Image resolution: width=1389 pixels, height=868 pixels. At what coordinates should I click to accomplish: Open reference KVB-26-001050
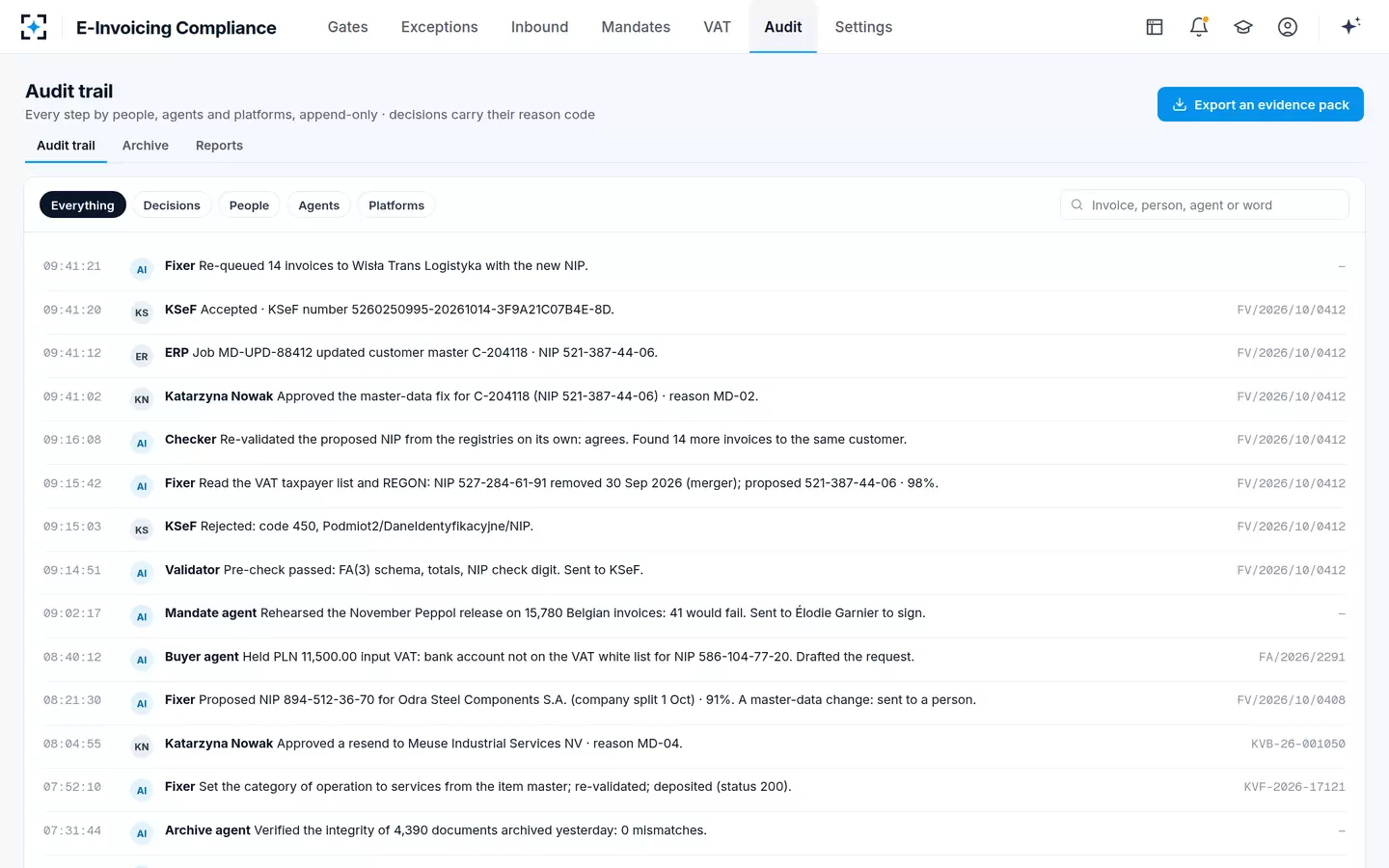[1297, 744]
